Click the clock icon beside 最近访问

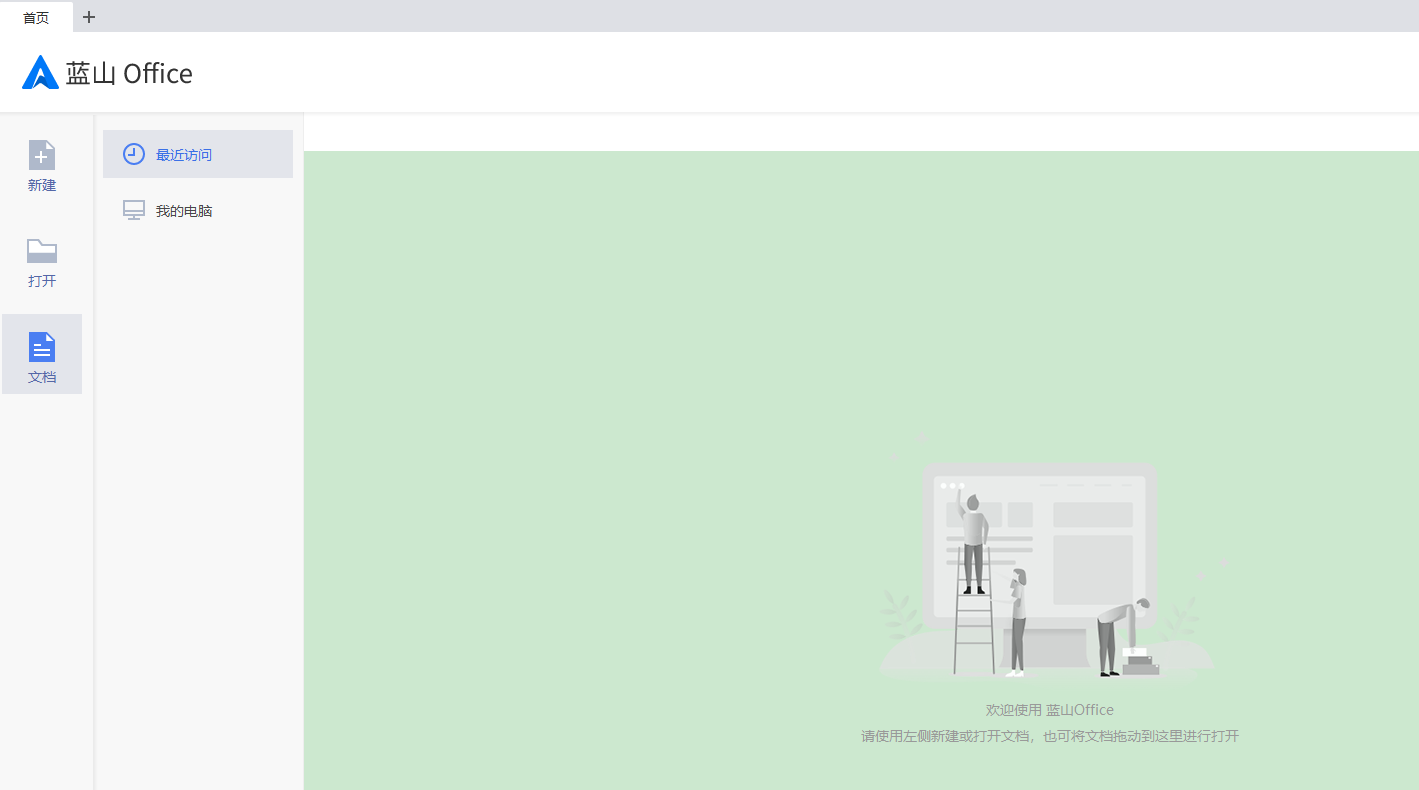(x=133, y=154)
